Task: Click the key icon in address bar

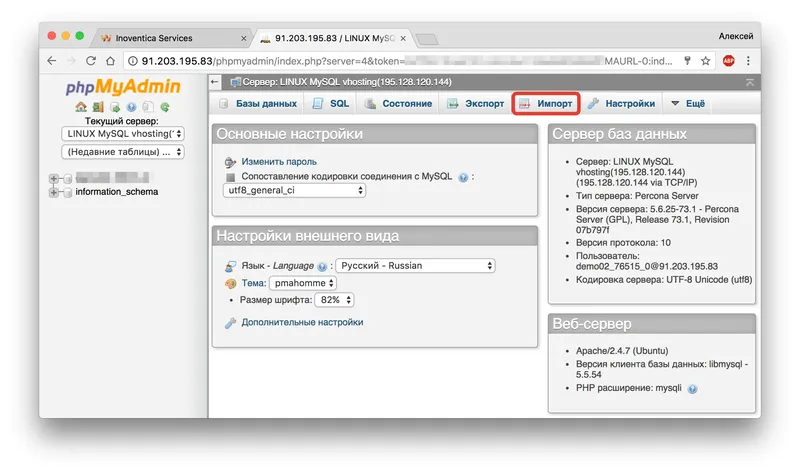Action: tap(687, 61)
